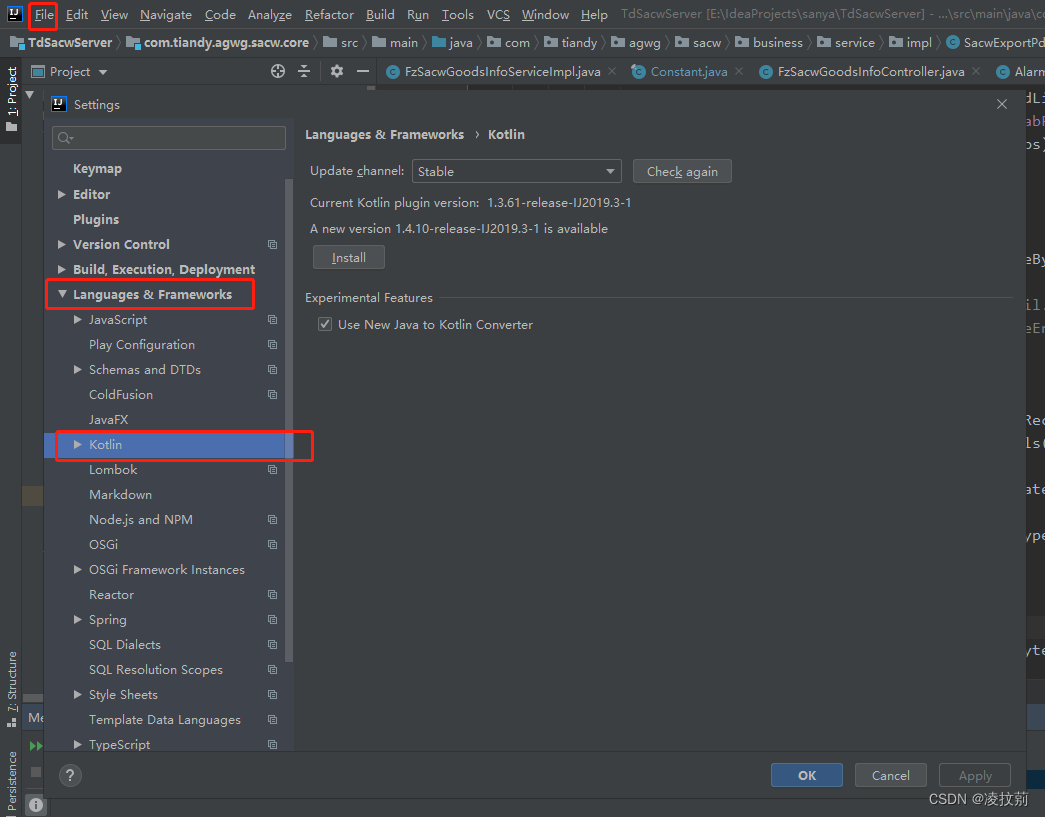Image resolution: width=1045 pixels, height=817 pixels.
Task: Click the settings tree vertical scrollbar
Action: click(x=289, y=420)
